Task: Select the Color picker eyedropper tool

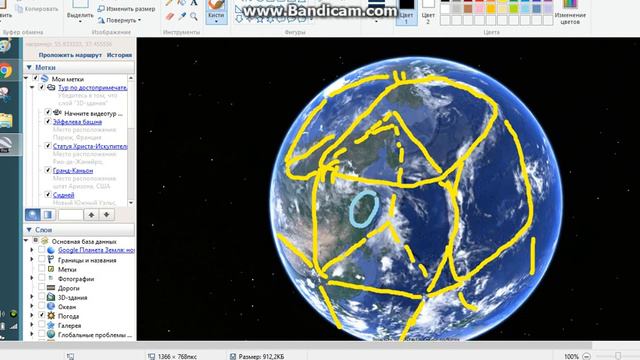Action: pyautogui.click(x=182, y=17)
